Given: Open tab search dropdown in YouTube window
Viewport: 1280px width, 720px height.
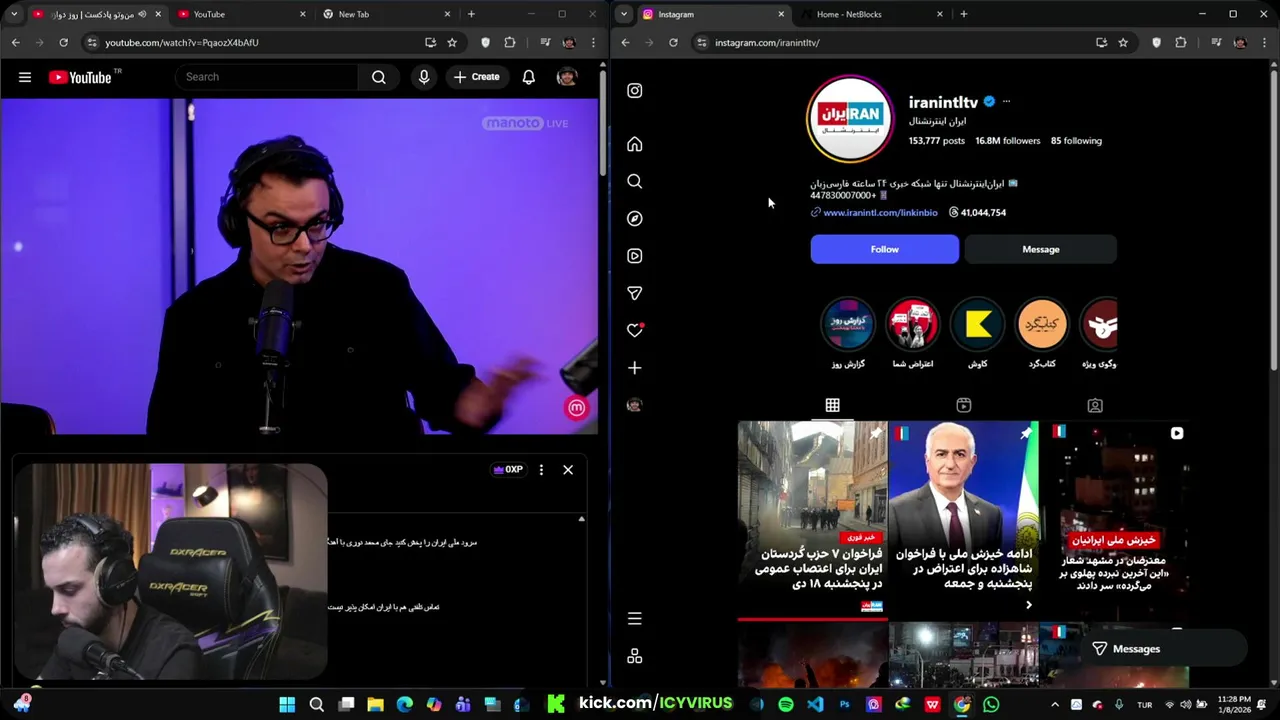Looking at the screenshot, I should [x=14, y=14].
